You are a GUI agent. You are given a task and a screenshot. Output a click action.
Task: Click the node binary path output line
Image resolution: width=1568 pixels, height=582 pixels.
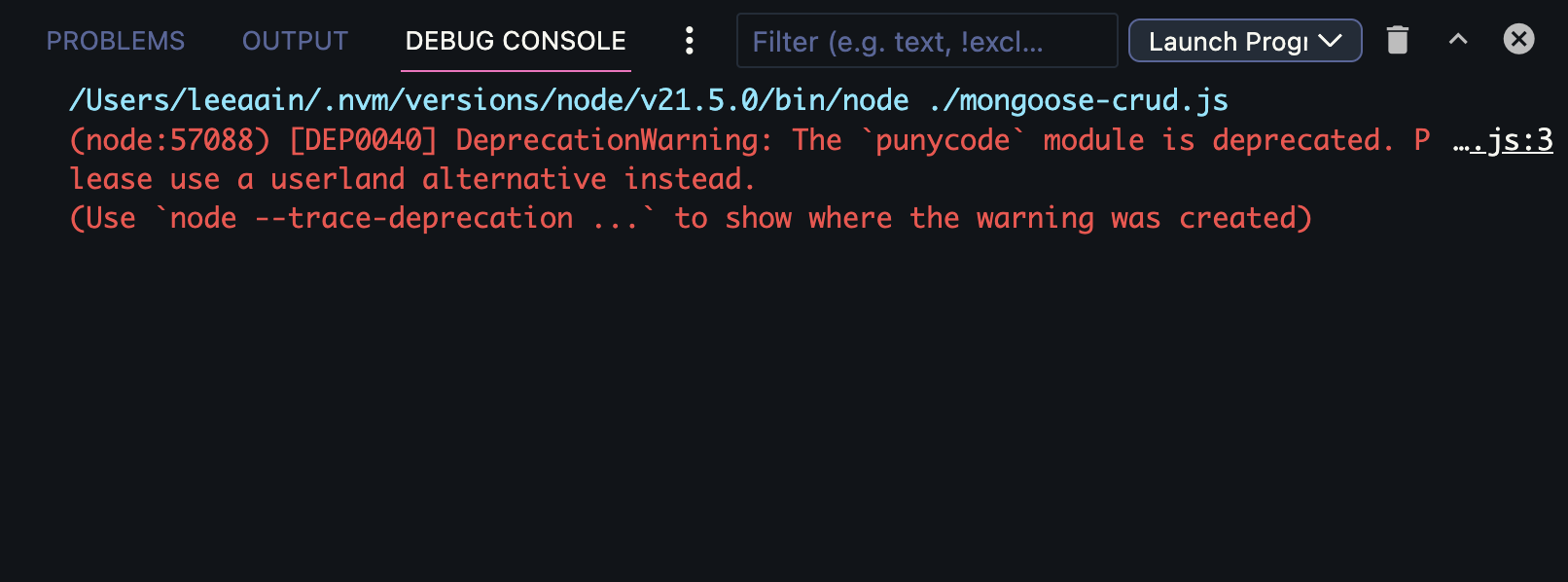(x=649, y=100)
